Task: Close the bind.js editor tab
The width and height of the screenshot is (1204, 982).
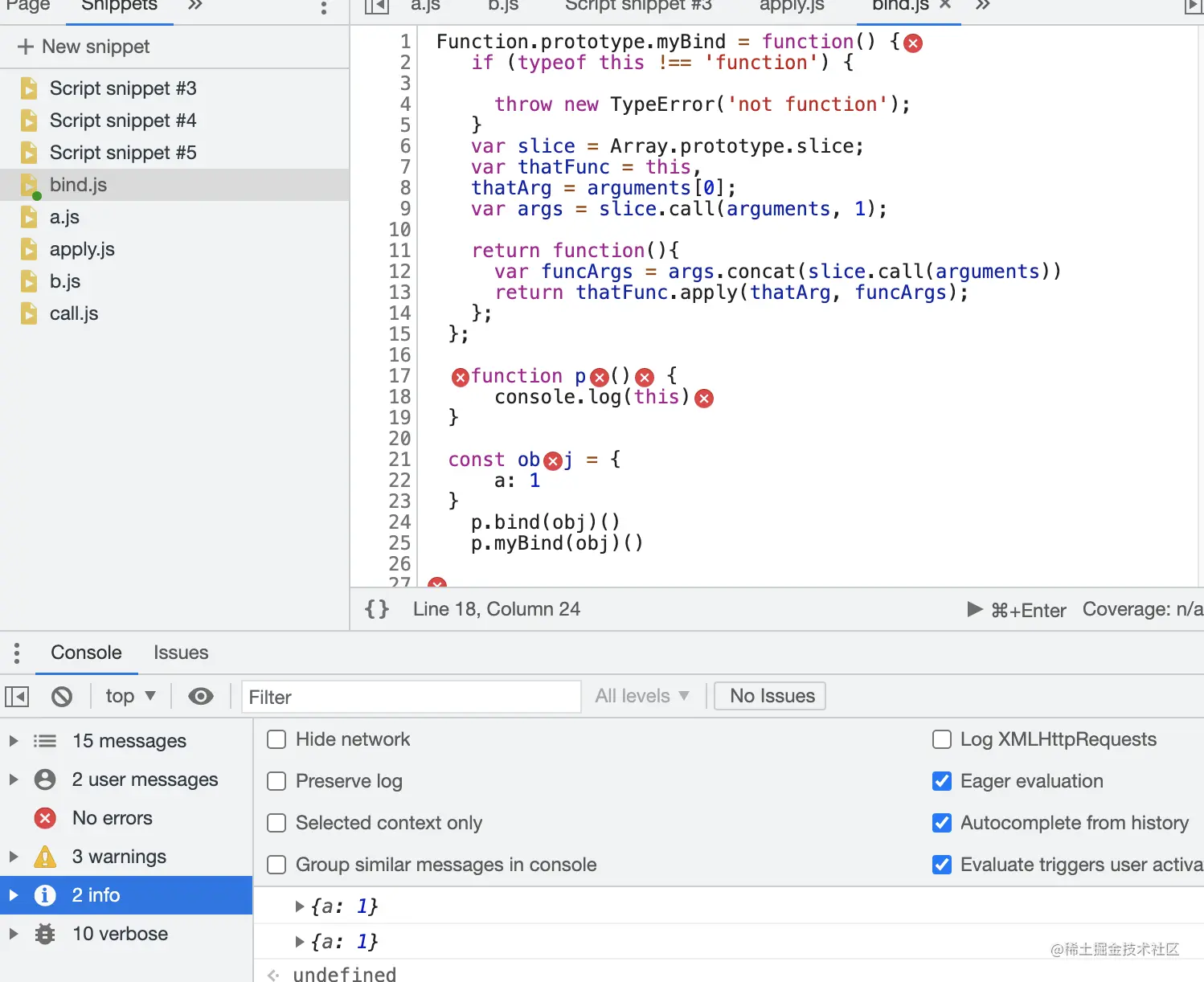Action: [945, 6]
